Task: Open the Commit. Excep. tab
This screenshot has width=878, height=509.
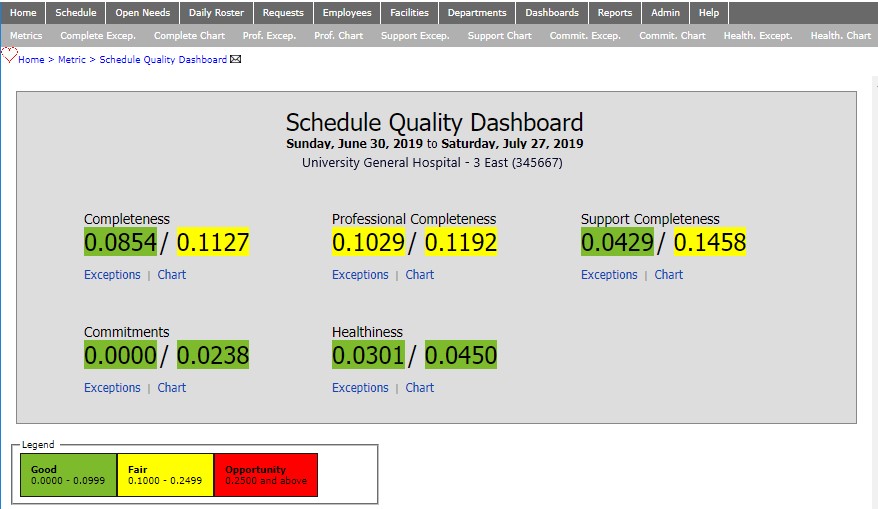Action: point(586,36)
